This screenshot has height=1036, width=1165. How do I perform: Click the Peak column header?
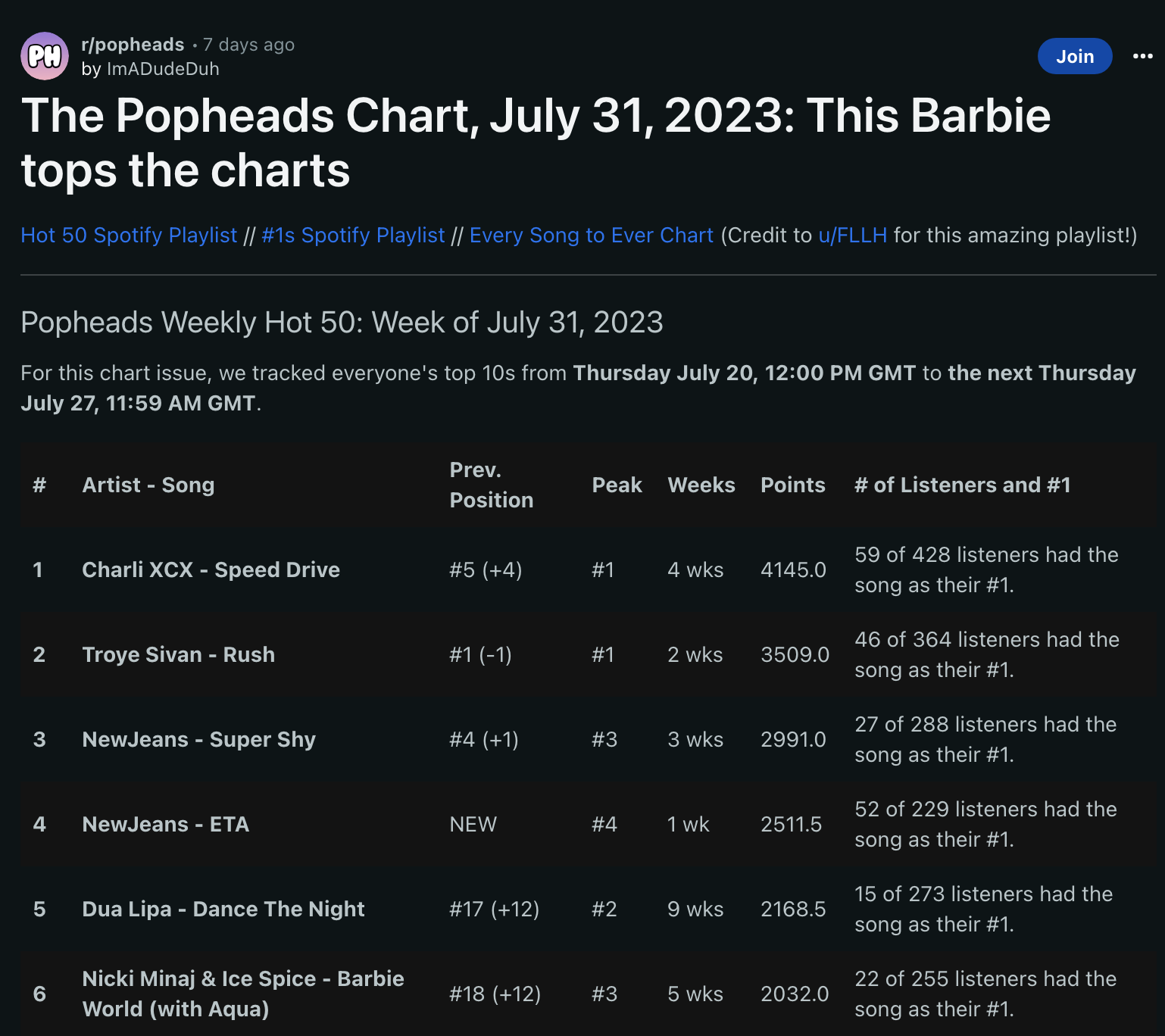point(617,485)
